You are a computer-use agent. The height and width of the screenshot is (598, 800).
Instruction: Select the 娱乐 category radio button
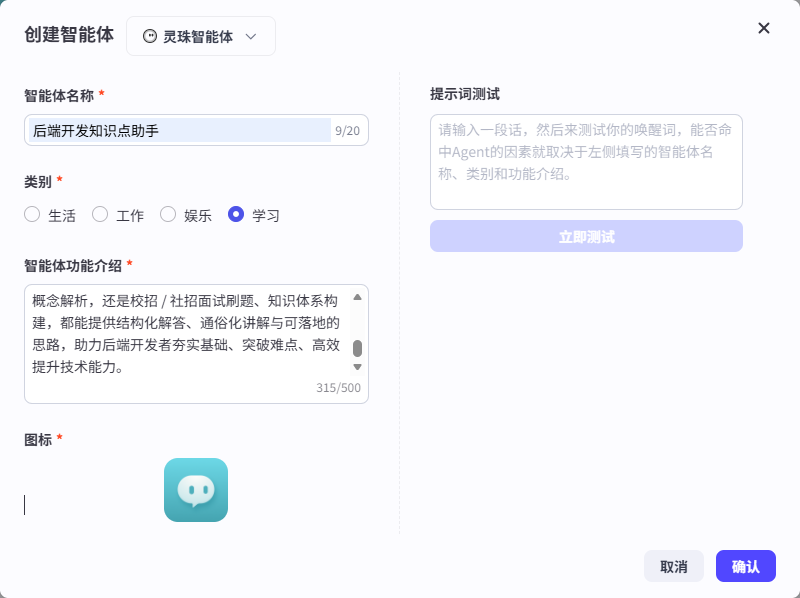pos(168,214)
